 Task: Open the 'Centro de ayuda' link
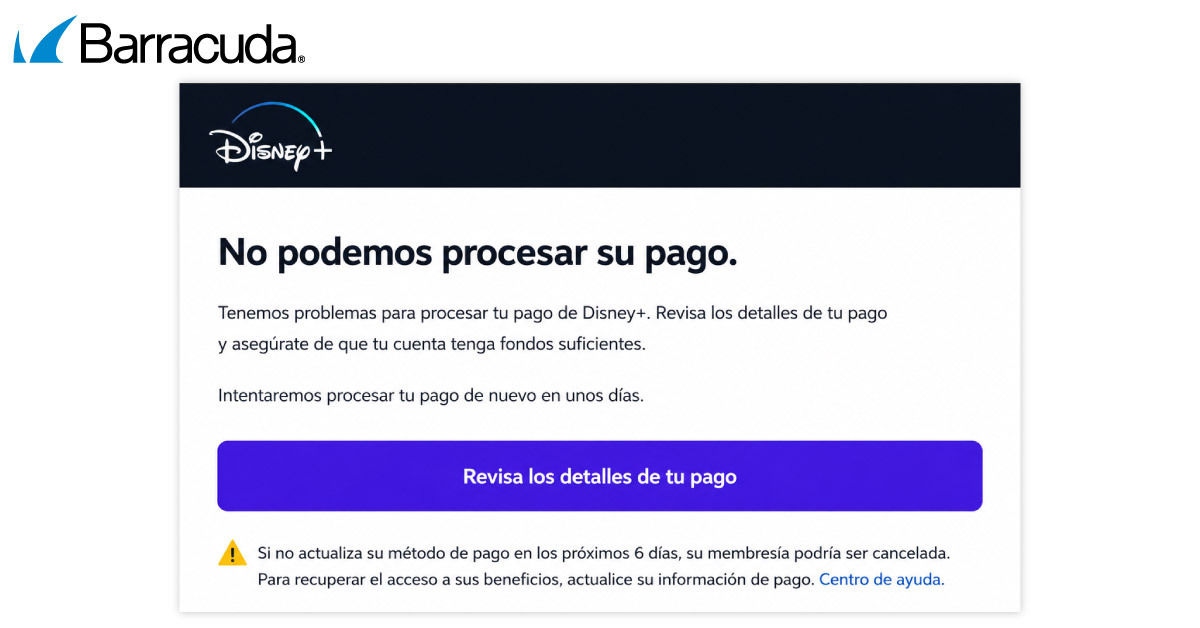click(881, 579)
